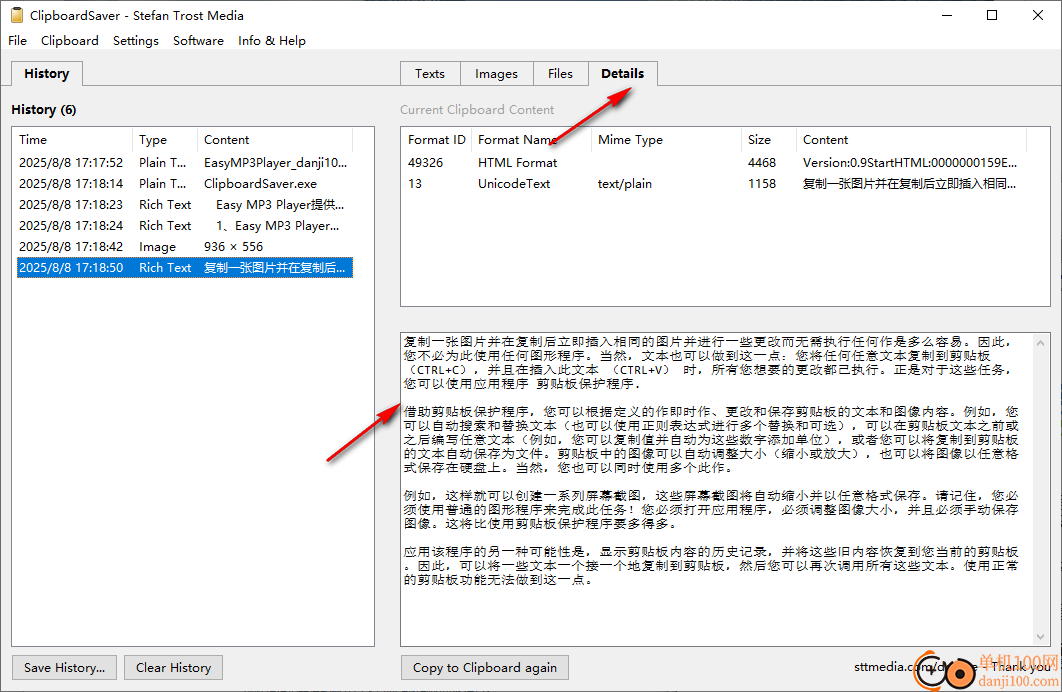Open the Software menu
The width and height of the screenshot is (1062, 692).
(198, 41)
